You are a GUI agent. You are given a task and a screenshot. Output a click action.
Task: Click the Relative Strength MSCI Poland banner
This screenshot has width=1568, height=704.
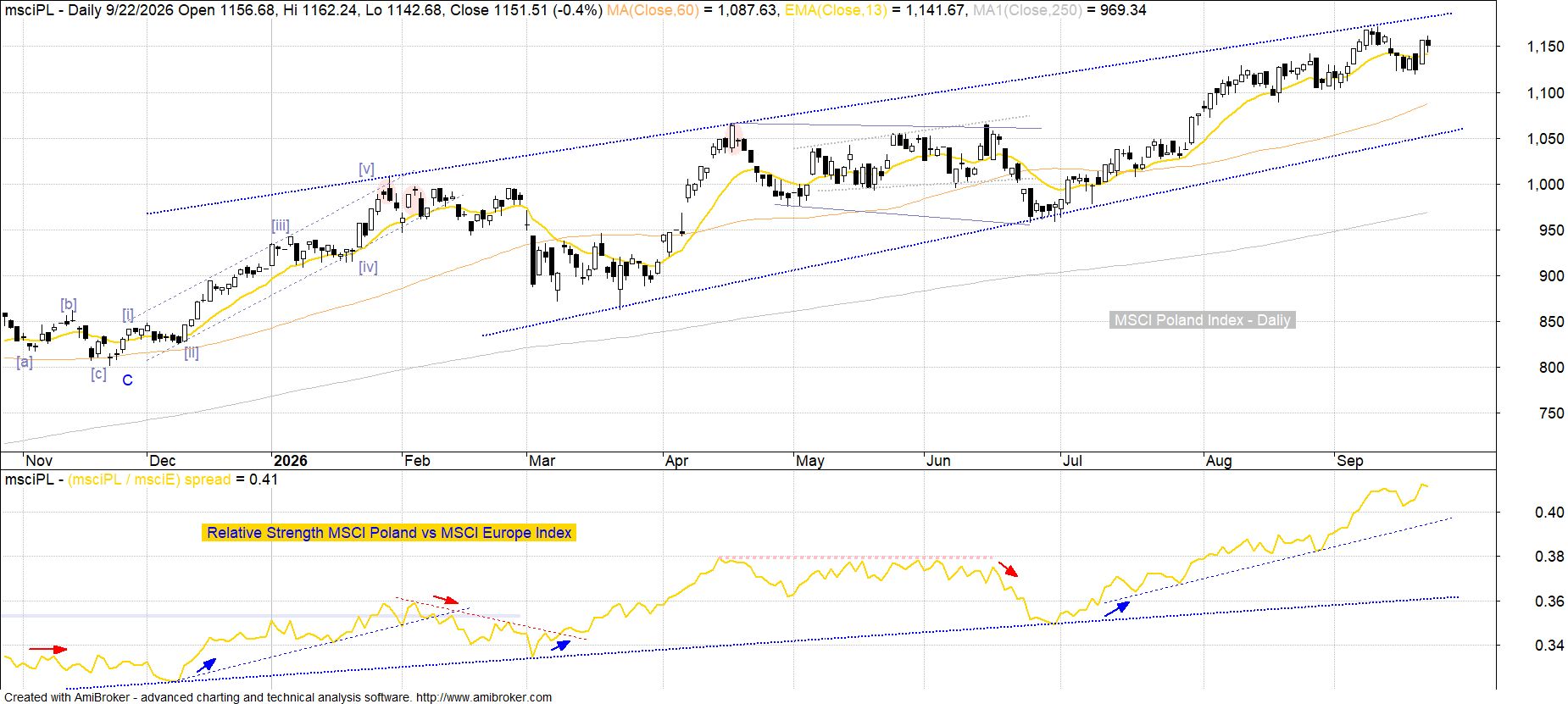pyautogui.click(x=389, y=533)
